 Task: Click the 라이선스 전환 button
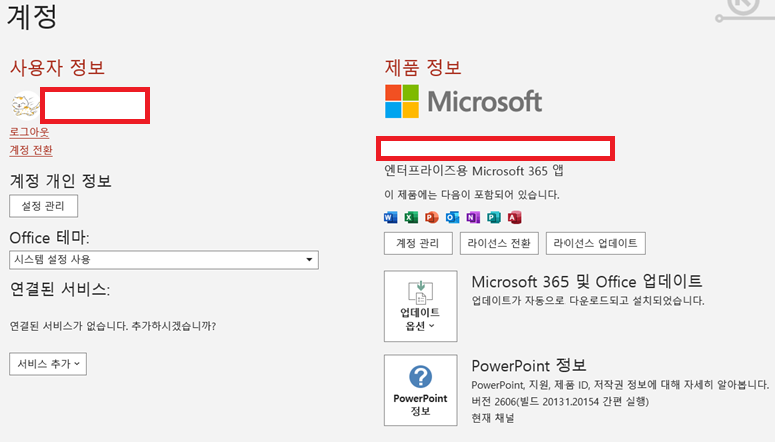click(x=499, y=243)
